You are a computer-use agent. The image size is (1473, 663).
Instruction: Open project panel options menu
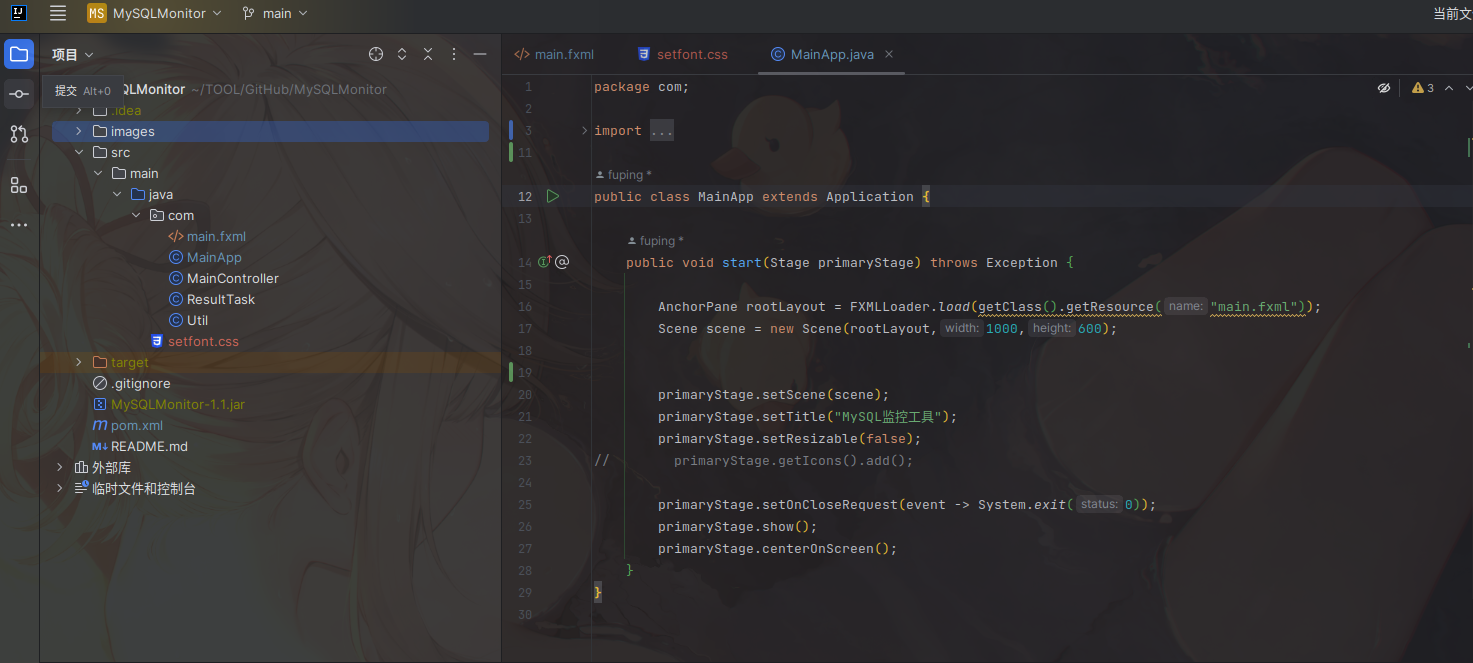click(x=454, y=54)
